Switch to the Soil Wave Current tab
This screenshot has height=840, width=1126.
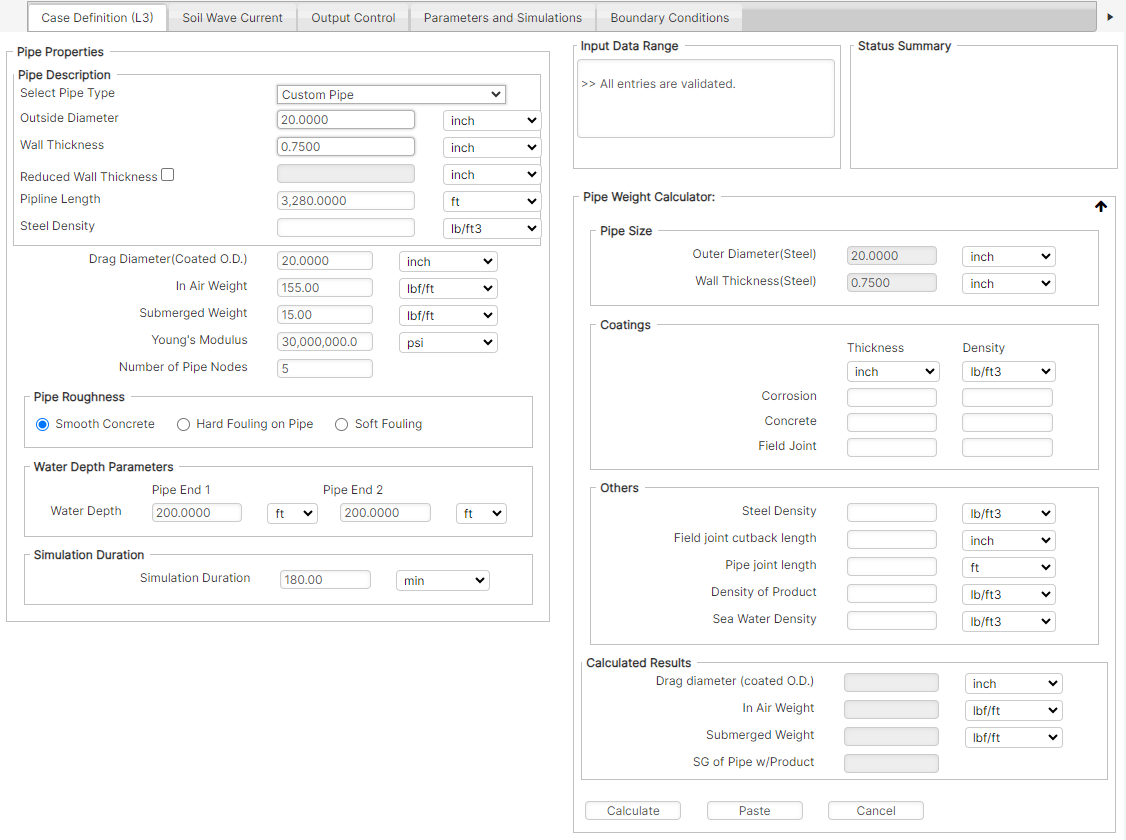point(231,17)
